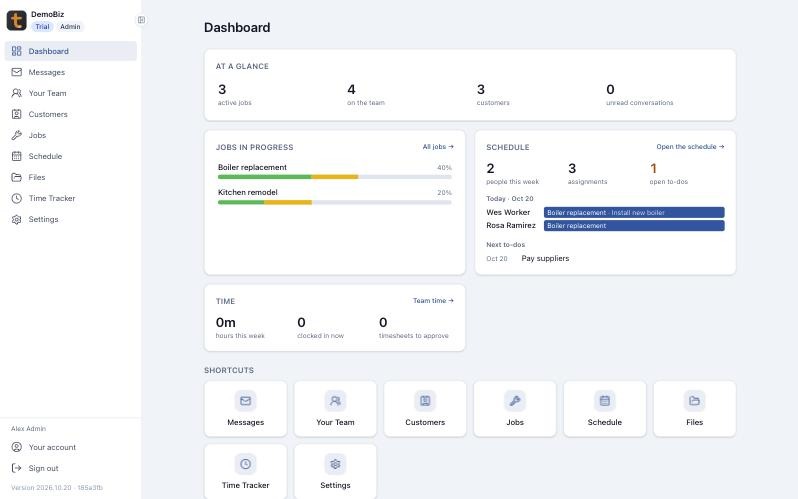Click the 3 customers stat
Viewport: 798px width, 499px height.
[493, 94]
